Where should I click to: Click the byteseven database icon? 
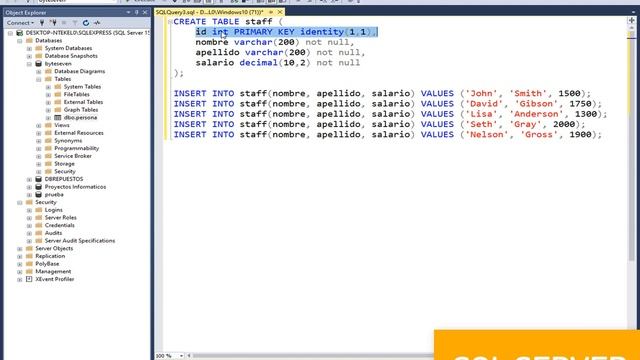(x=38, y=64)
